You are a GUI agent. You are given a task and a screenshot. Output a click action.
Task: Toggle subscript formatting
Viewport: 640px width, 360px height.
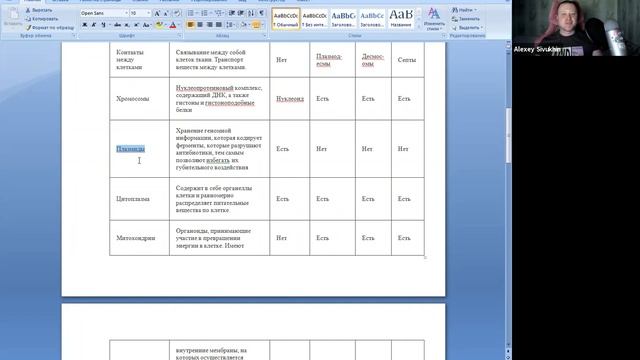[127, 25]
